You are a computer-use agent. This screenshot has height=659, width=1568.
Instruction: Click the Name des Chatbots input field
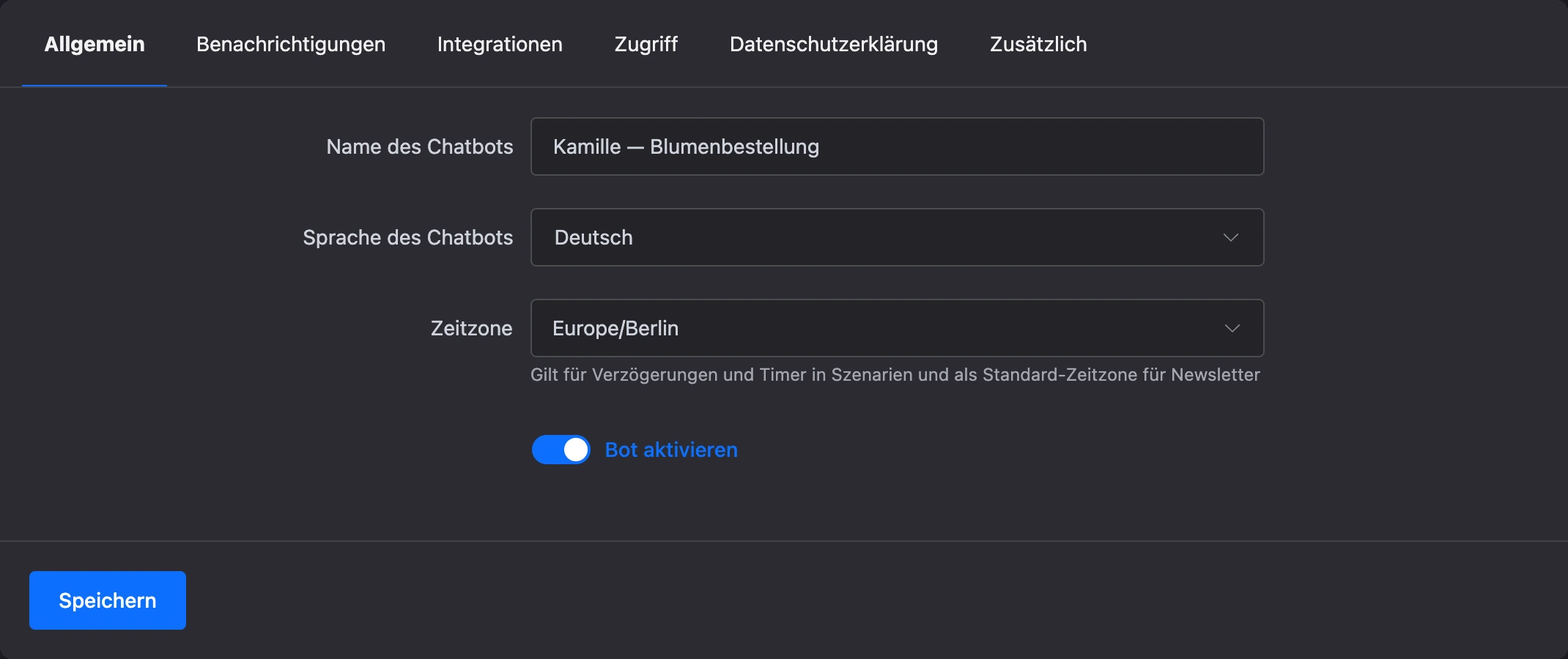(x=898, y=146)
